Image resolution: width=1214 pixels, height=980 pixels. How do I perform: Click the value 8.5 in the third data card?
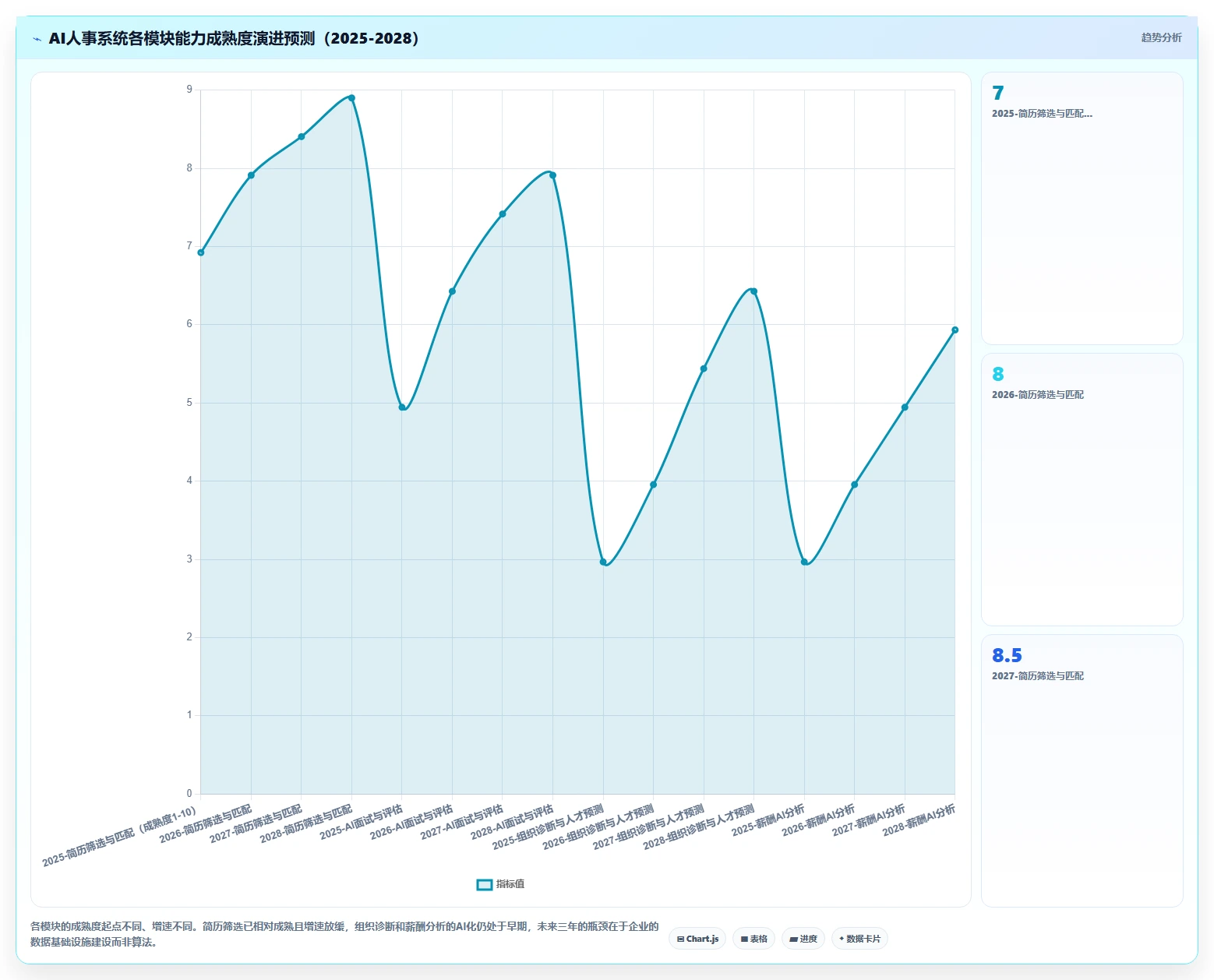[1007, 656]
